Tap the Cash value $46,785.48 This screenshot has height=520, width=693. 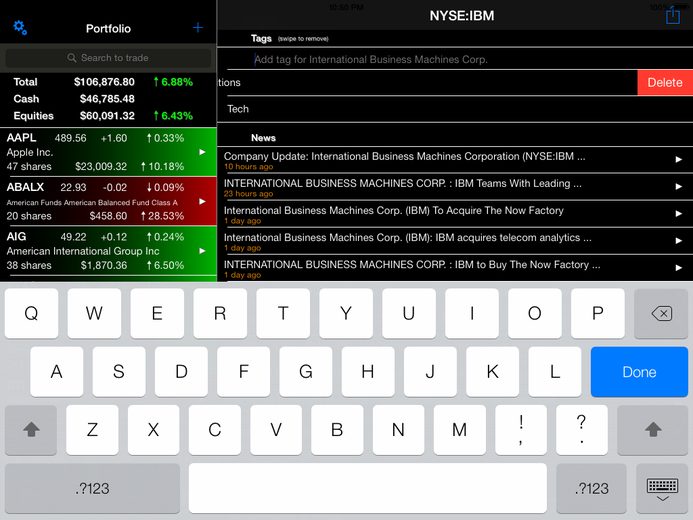tap(107, 99)
